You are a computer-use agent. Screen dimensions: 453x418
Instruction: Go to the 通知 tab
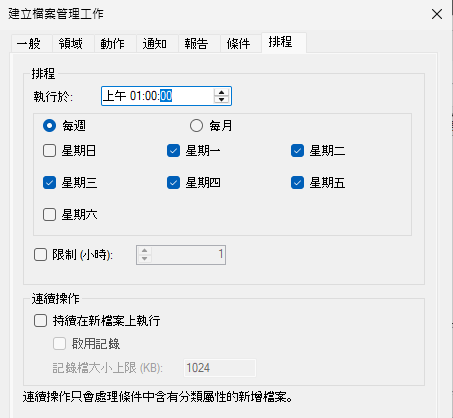click(x=157, y=44)
